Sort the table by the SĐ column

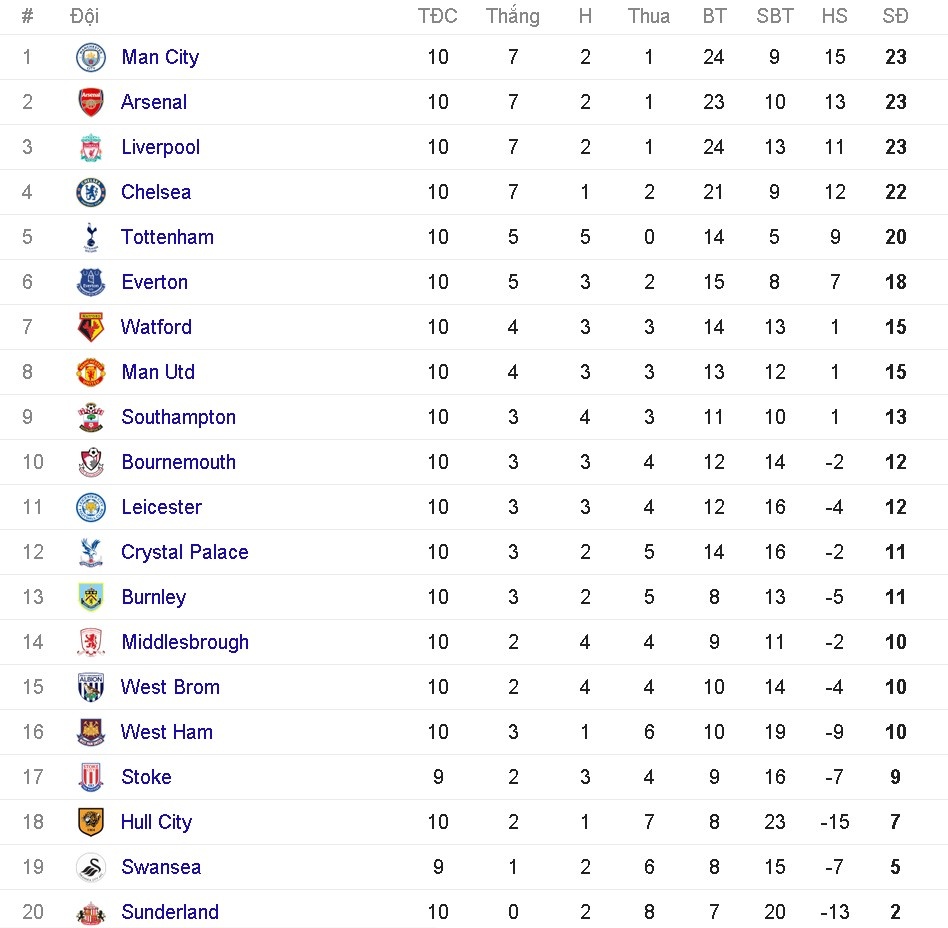895,16
